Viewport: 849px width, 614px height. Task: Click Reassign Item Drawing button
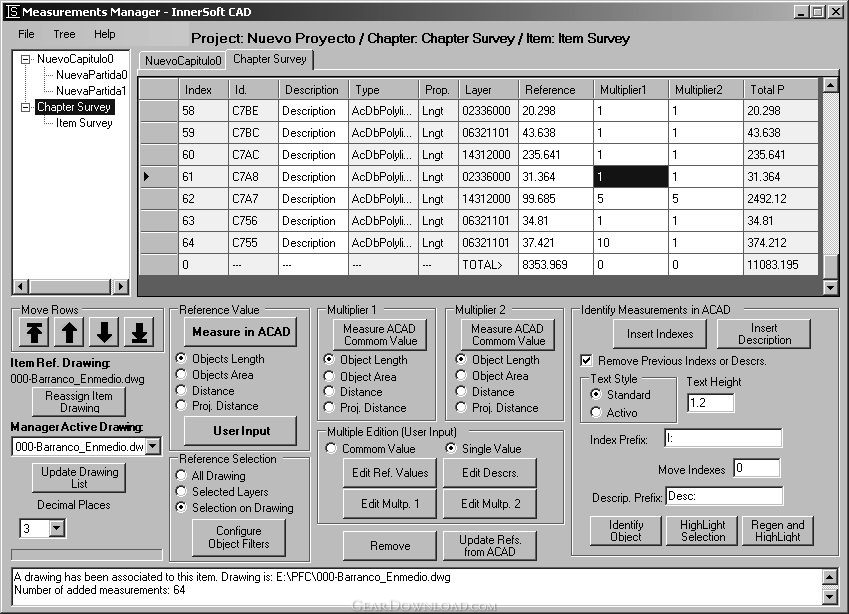[x=79, y=402]
